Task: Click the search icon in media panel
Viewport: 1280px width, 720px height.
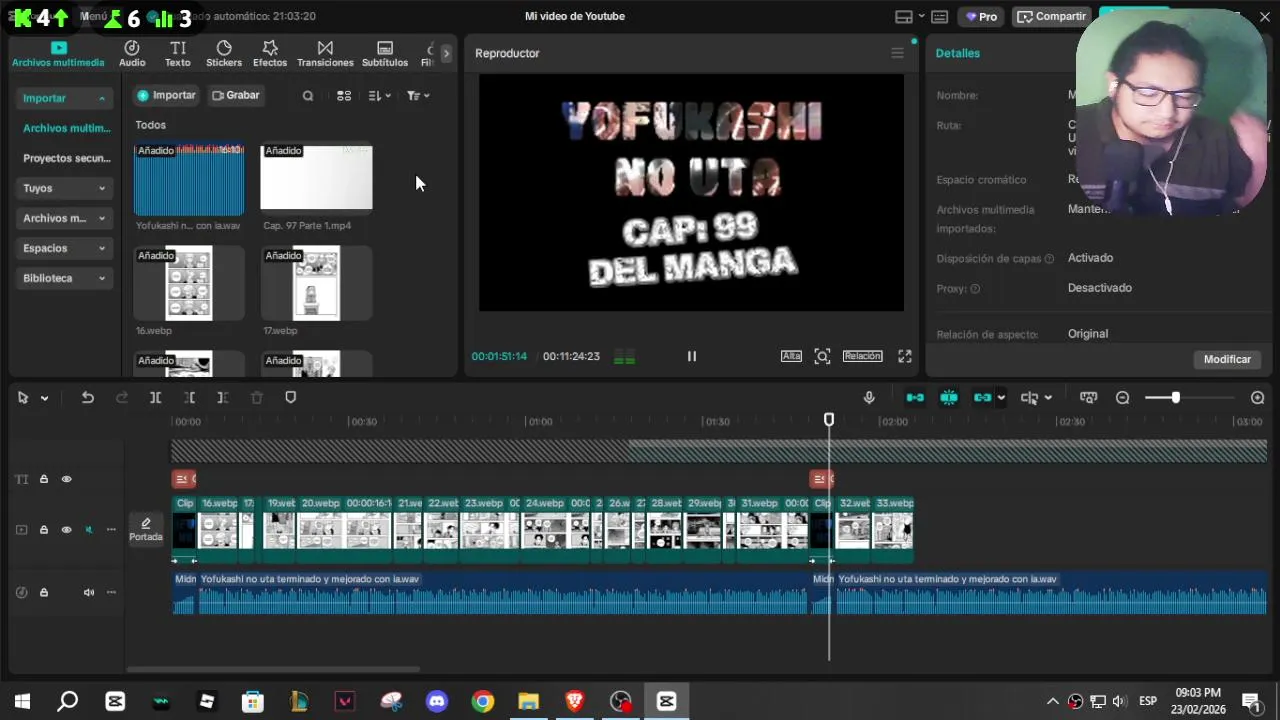Action: point(308,96)
